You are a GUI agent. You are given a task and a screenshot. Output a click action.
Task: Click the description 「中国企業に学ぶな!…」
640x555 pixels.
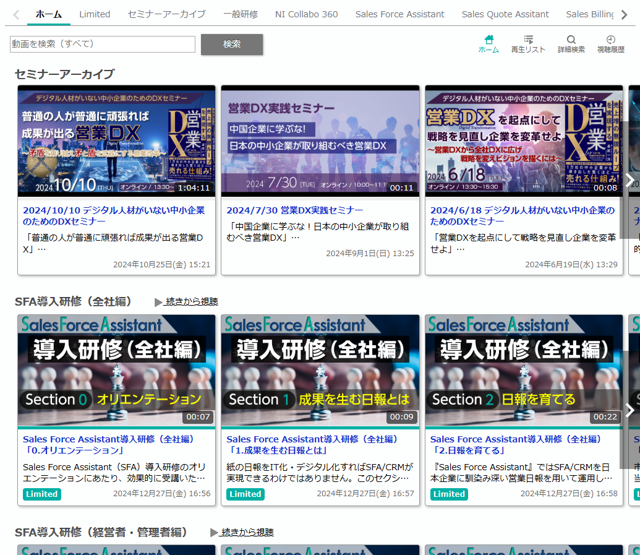318,232
